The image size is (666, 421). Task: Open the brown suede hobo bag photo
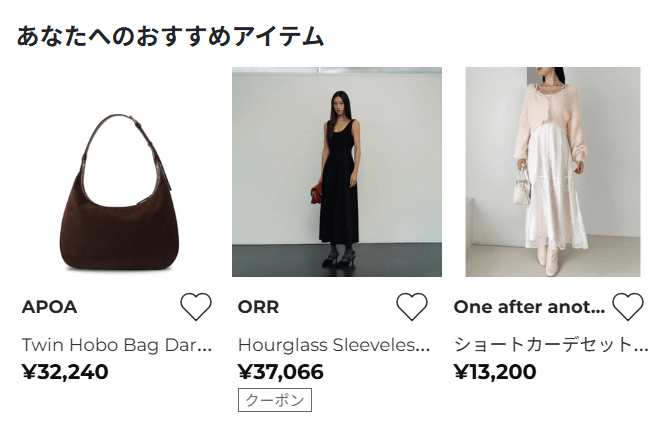[119, 172]
